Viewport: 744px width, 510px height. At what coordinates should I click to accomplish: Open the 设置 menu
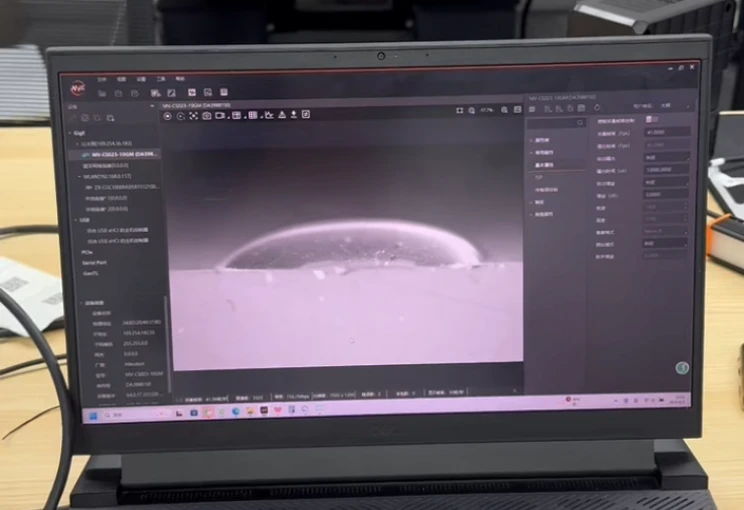[141, 79]
